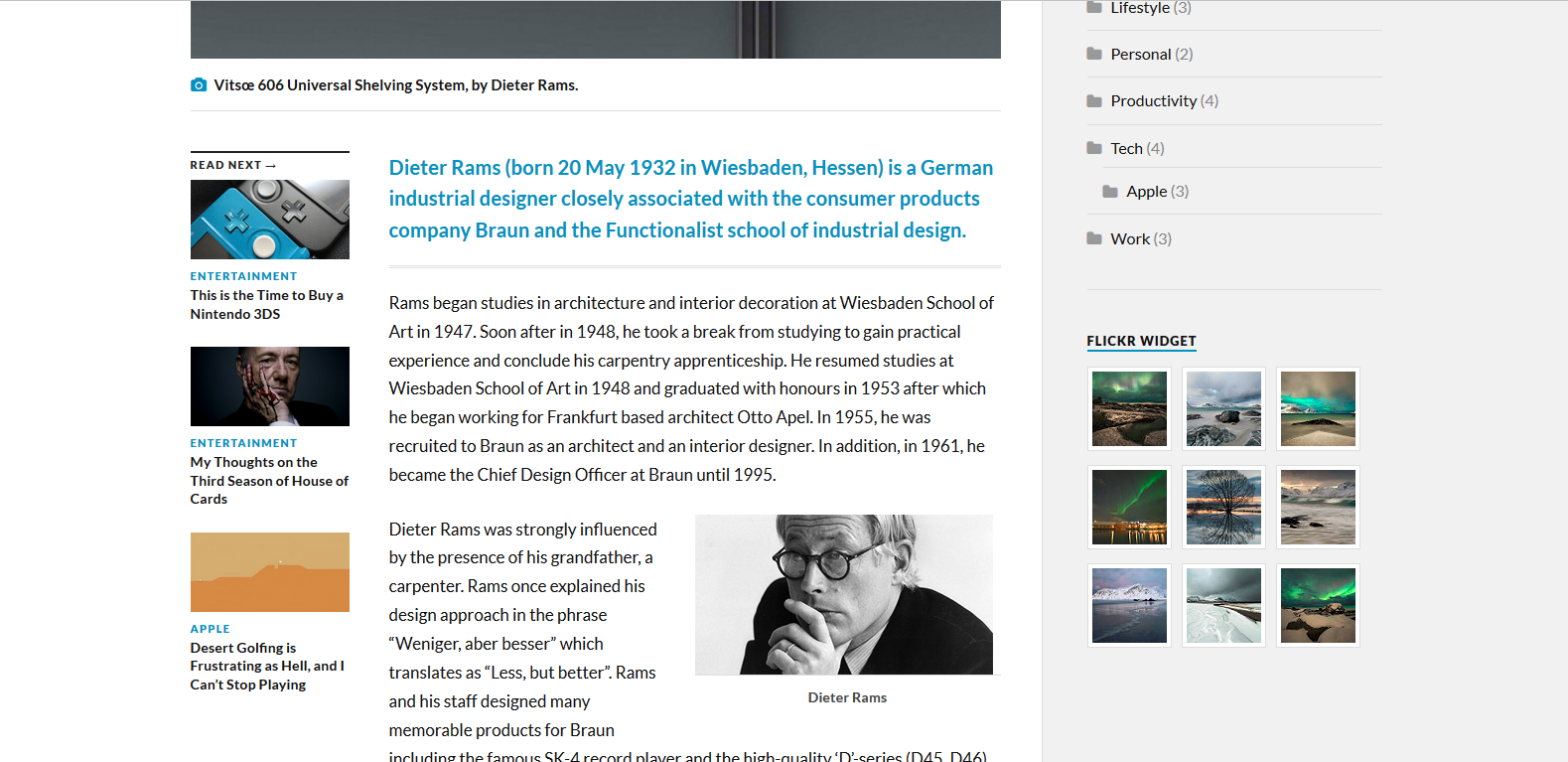Read 'My Thoughts on the Third Season' article
The width and height of the screenshot is (1568, 762).
[268, 481]
